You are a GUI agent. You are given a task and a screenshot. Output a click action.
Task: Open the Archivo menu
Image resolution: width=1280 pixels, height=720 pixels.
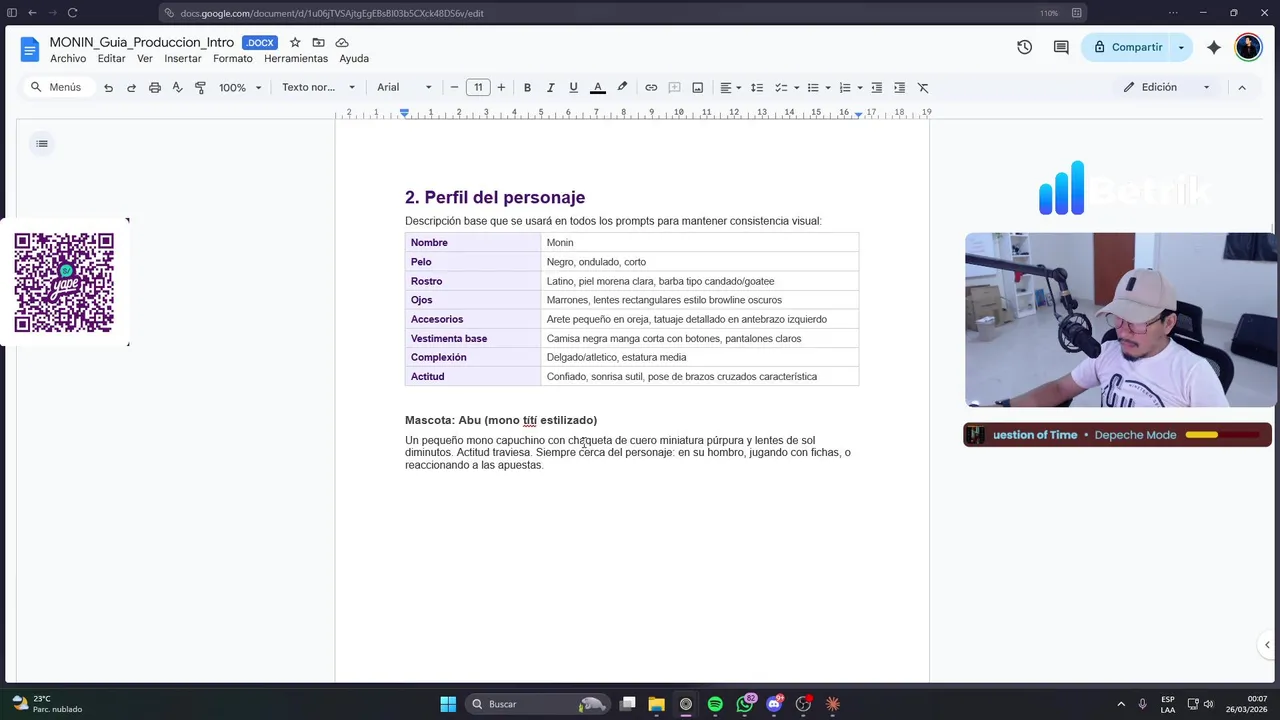(68, 59)
